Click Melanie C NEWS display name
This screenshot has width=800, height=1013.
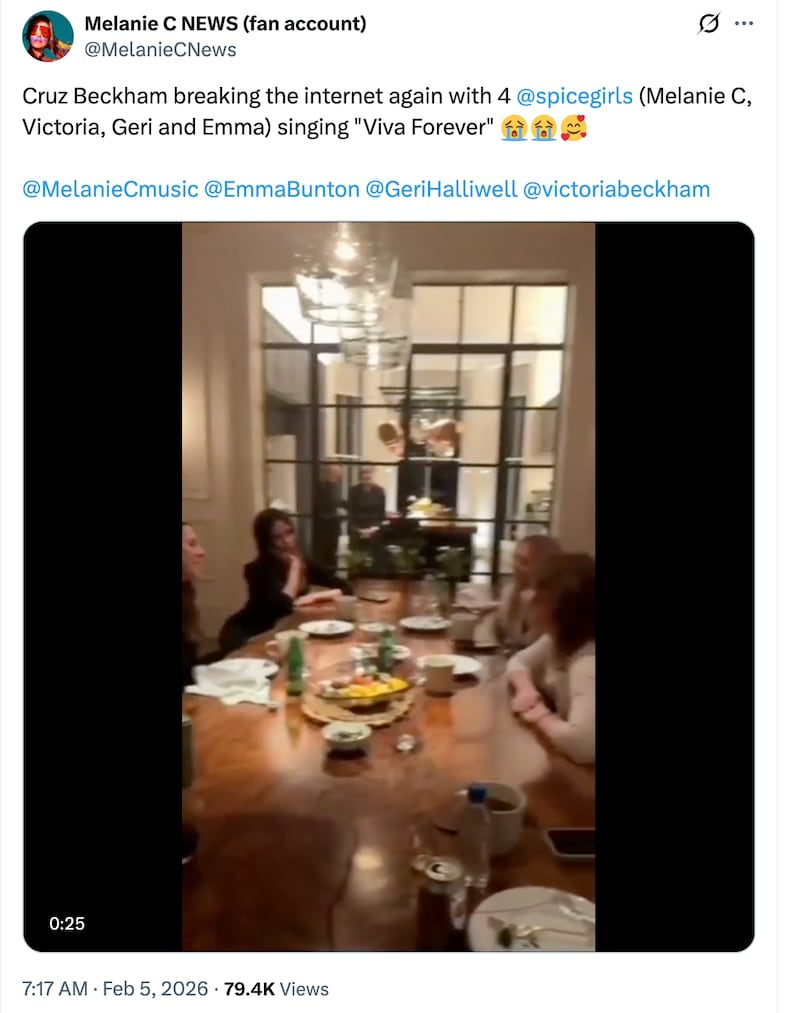(x=226, y=22)
